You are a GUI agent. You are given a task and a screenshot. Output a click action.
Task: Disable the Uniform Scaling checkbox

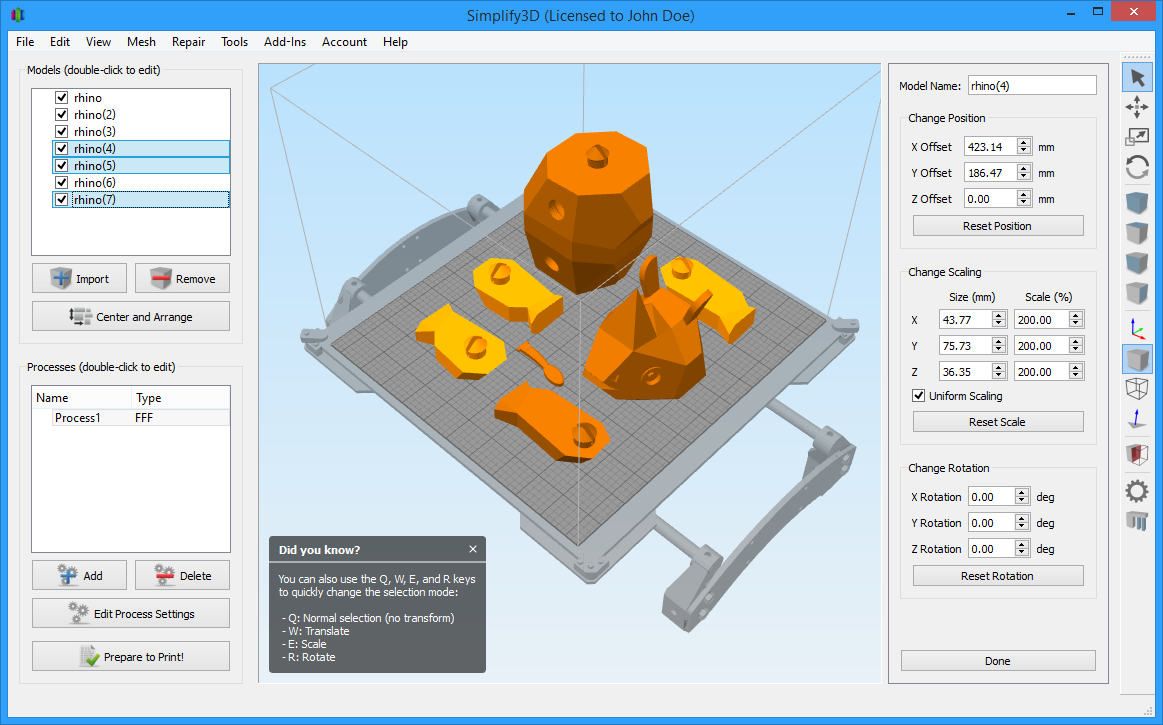919,396
